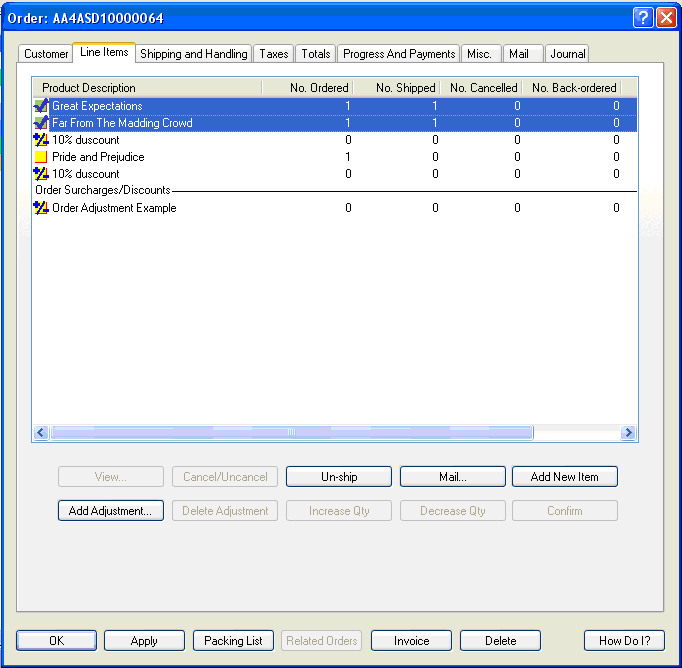682x668 pixels.
Task: Go to the Journal tab
Action: pos(567,54)
